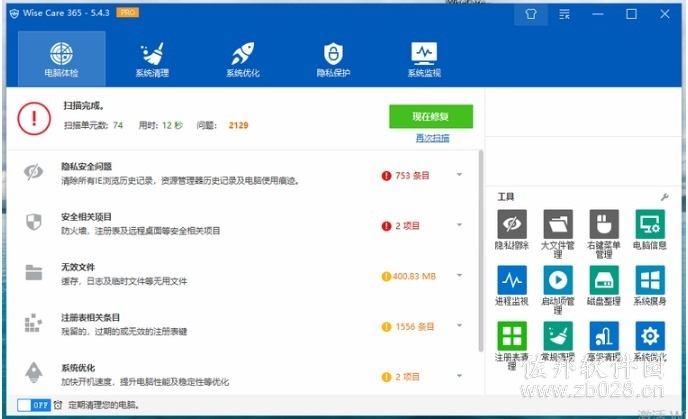Click the PRO badge in the title bar
The image size is (688, 419).
(128, 13)
